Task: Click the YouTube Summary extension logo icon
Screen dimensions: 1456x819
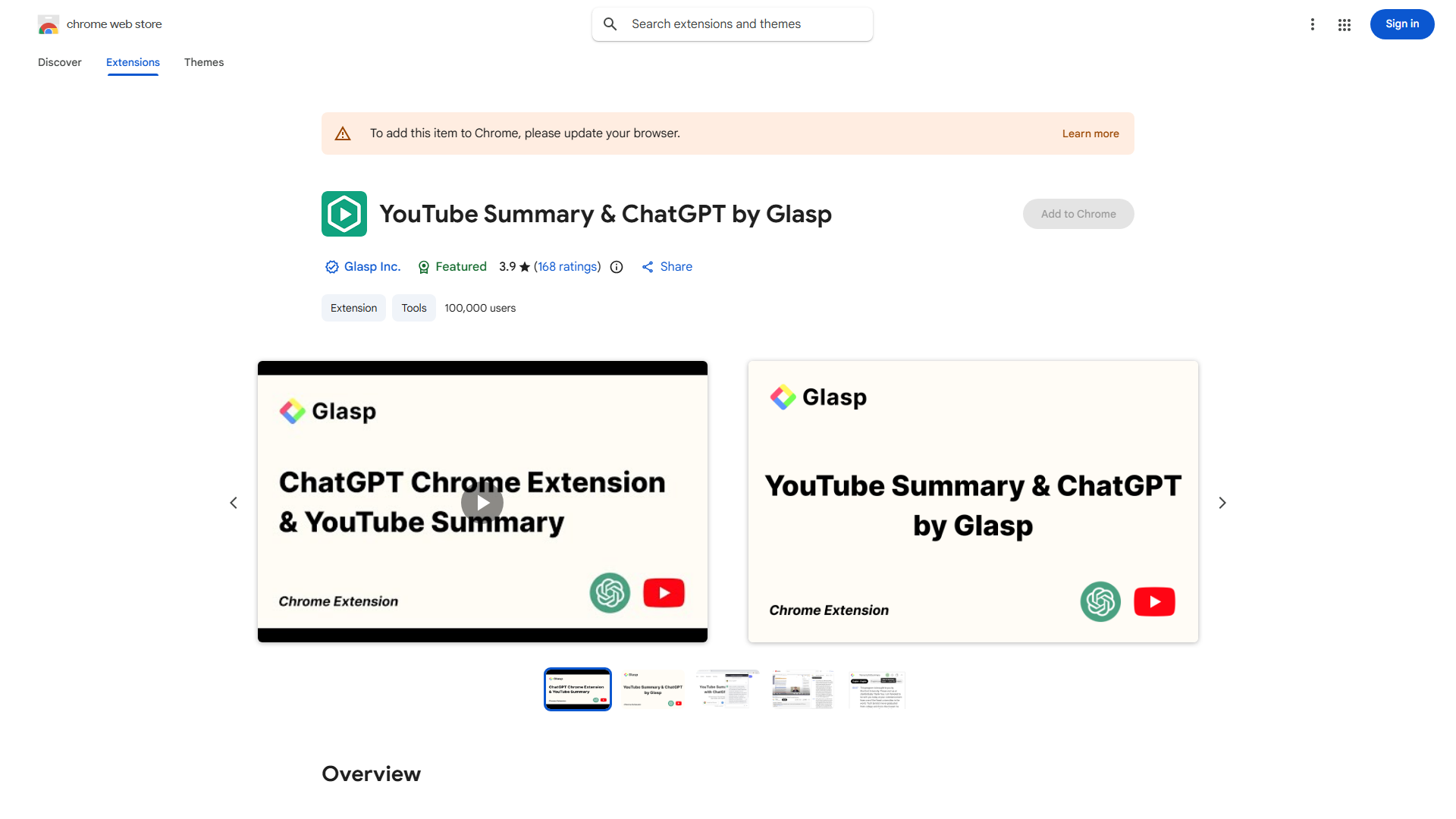Action: click(344, 214)
